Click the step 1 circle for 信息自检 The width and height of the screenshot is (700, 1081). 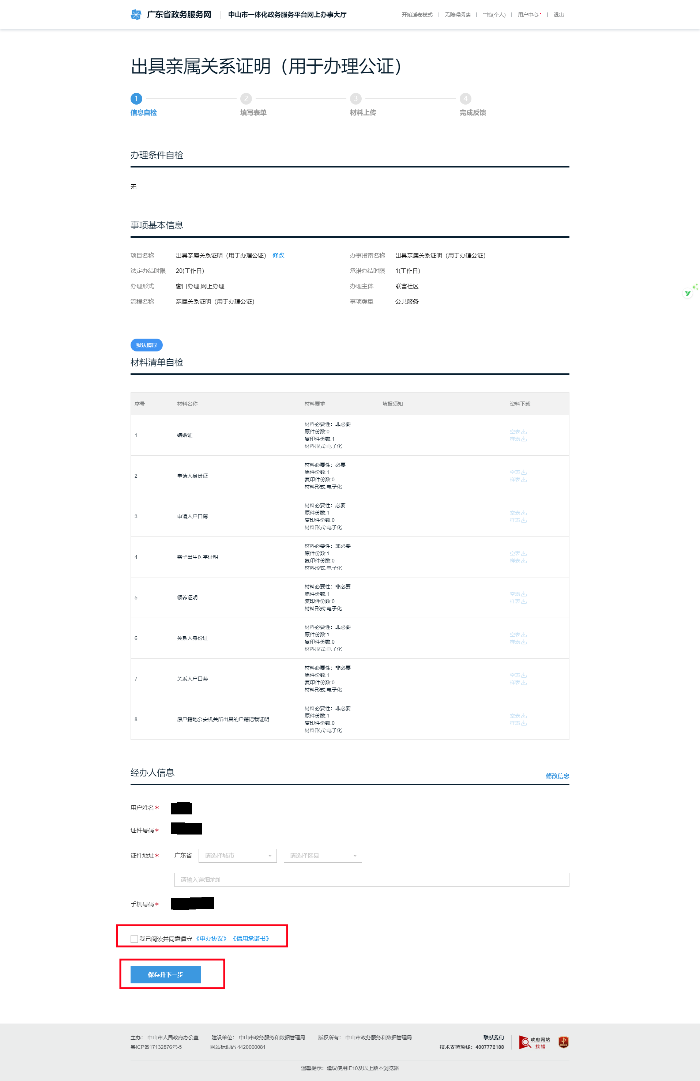pyautogui.click(x=136, y=99)
